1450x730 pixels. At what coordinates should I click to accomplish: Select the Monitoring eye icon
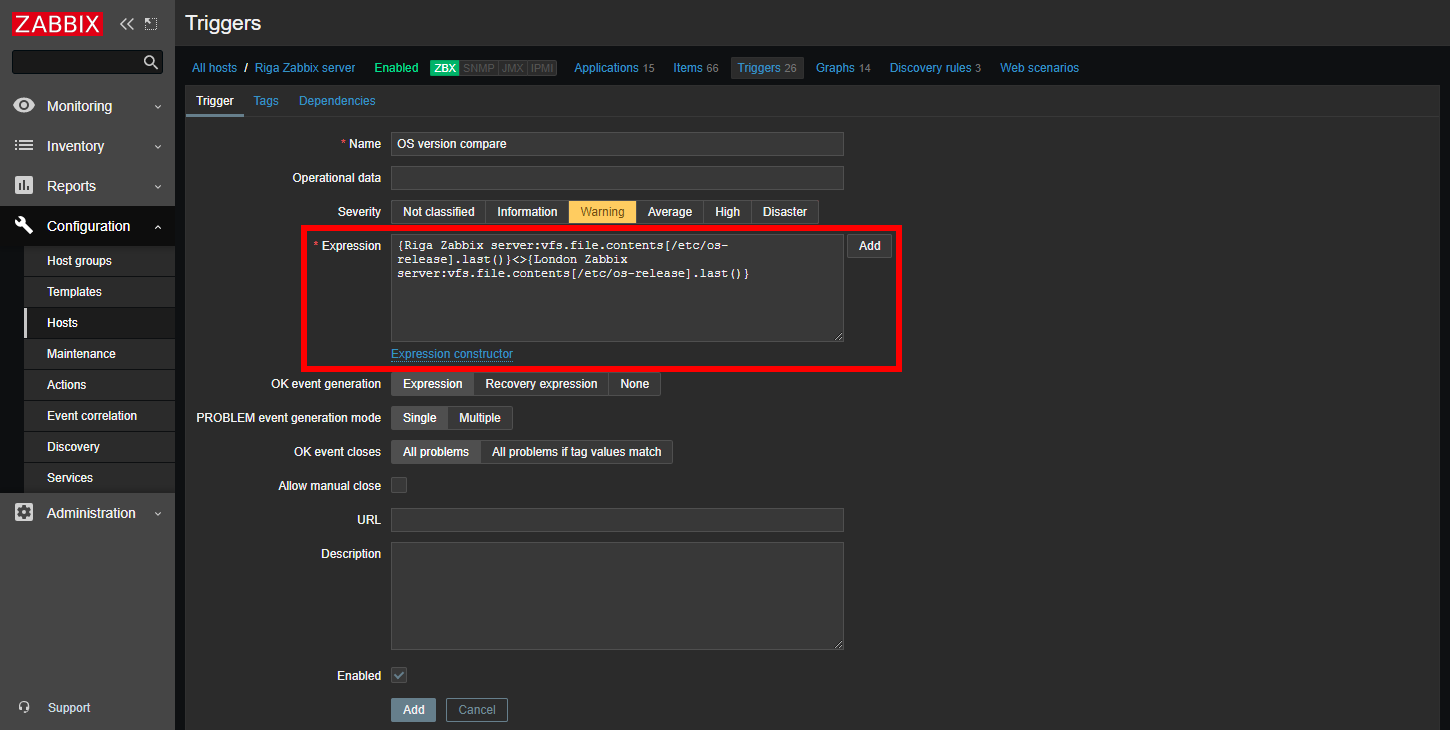tap(24, 105)
